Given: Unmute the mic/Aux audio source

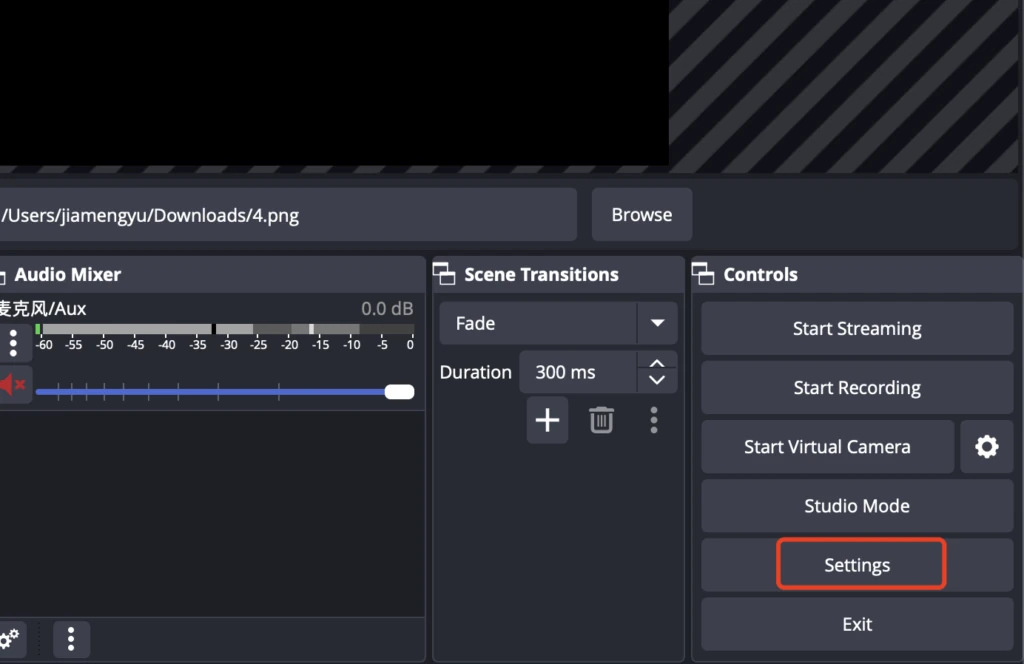Looking at the screenshot, I should (x=13, y=385).
